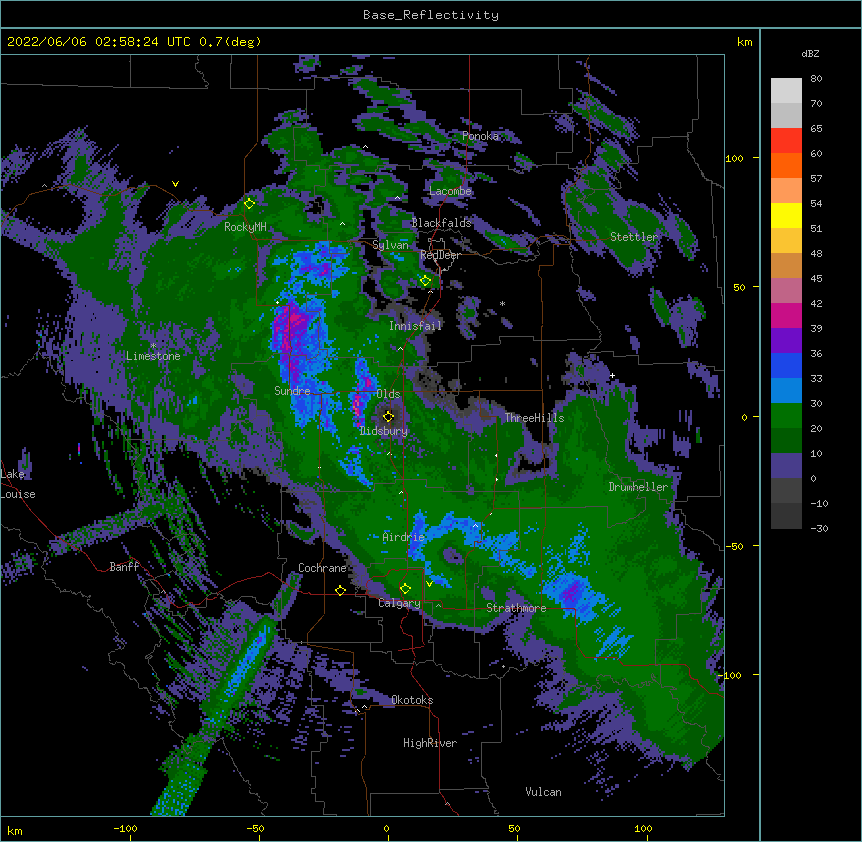Click the HighRiver label
Viewport: 862px width, 842px height.
430,743
